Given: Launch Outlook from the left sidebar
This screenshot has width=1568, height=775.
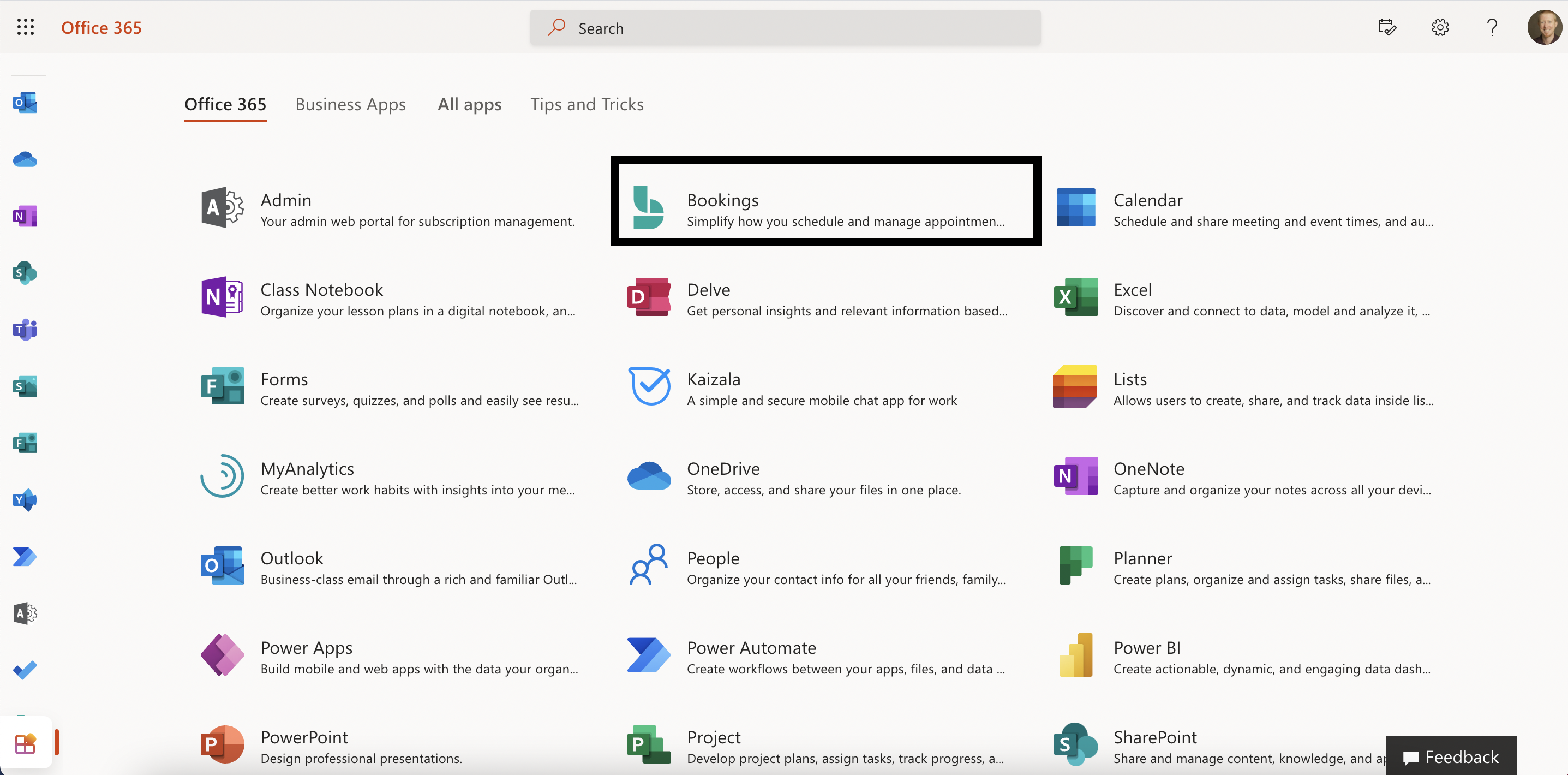Looking at the screenshot, I should [25, 103].
